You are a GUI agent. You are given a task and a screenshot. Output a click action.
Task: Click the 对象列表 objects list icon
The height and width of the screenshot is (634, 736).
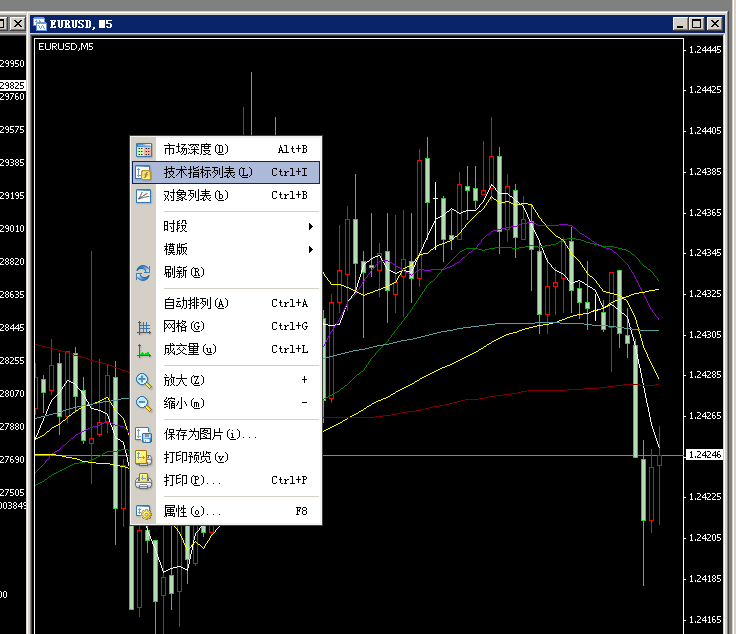click(x=144, y=196)
